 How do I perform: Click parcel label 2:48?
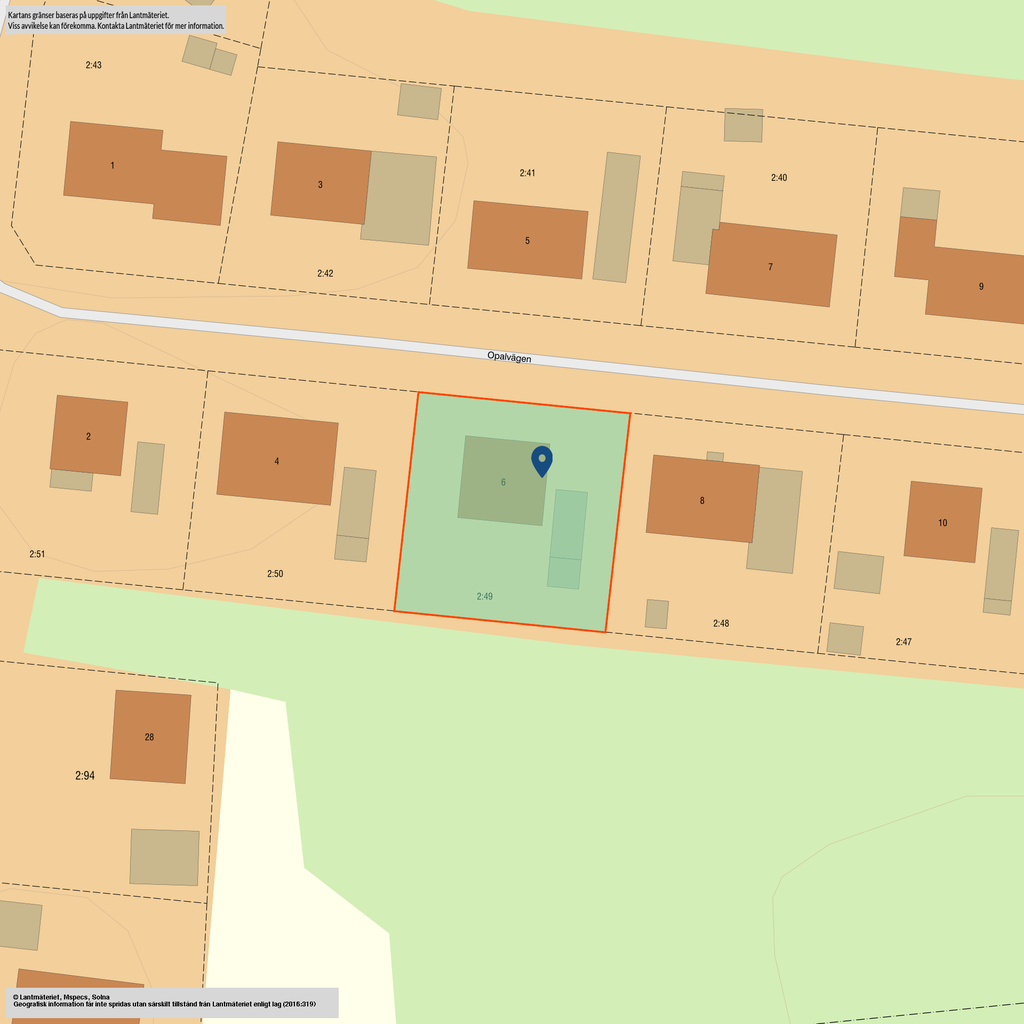(x=721, y=623)
